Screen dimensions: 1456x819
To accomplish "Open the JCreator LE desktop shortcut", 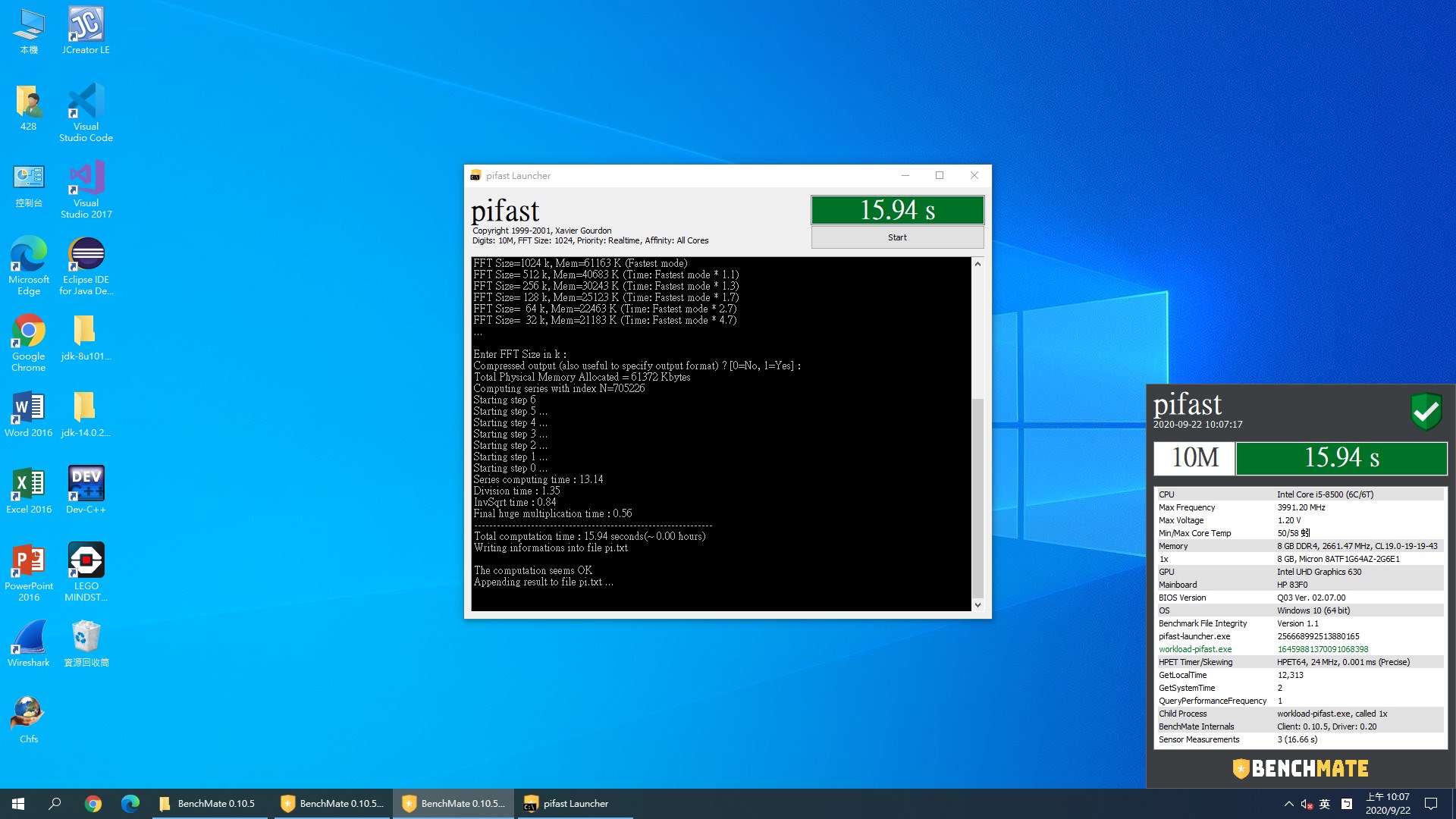I will (86, 31).
